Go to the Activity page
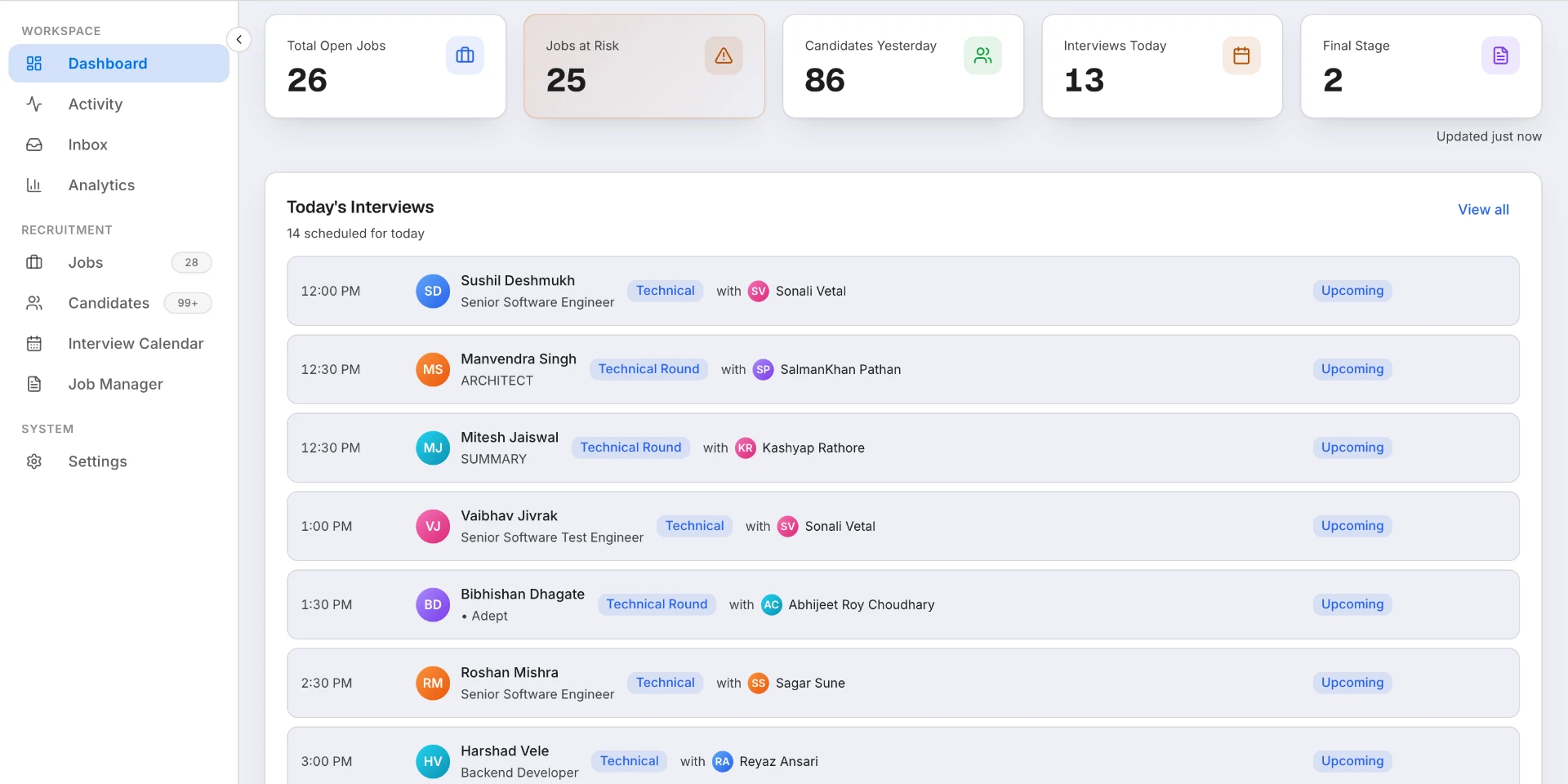Image resolution: width=1568 pixels, height=784 pixels. [119, 104]
